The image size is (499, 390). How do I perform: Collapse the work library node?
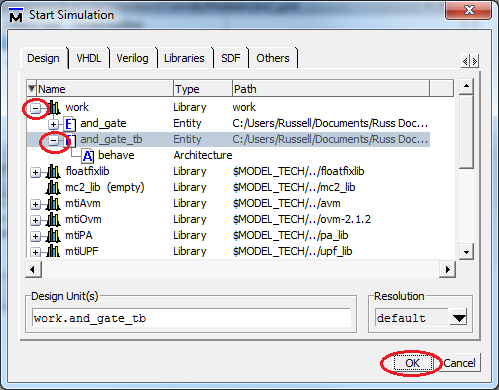point(35,108)
